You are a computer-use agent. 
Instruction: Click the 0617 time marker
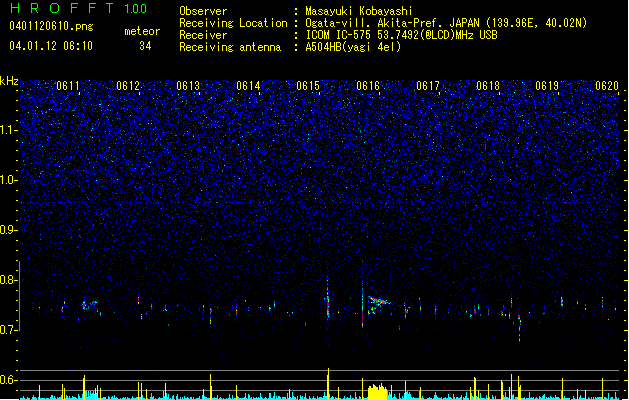[x=428, y=86]
